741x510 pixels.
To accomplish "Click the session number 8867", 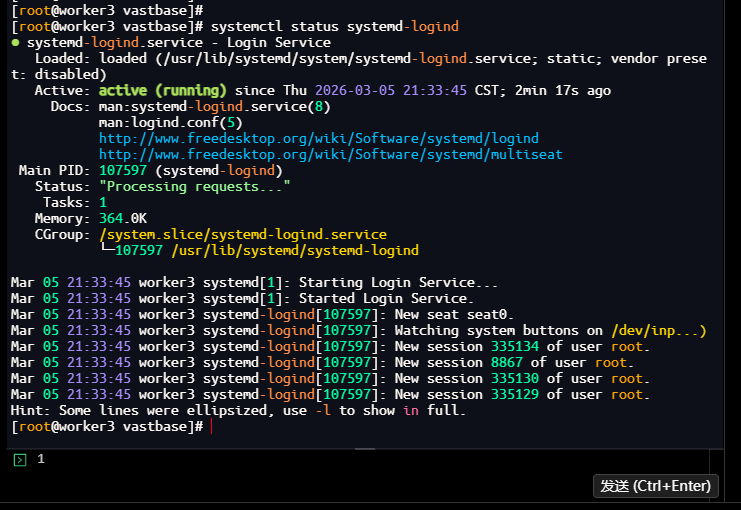I will [x=507, y=363].
